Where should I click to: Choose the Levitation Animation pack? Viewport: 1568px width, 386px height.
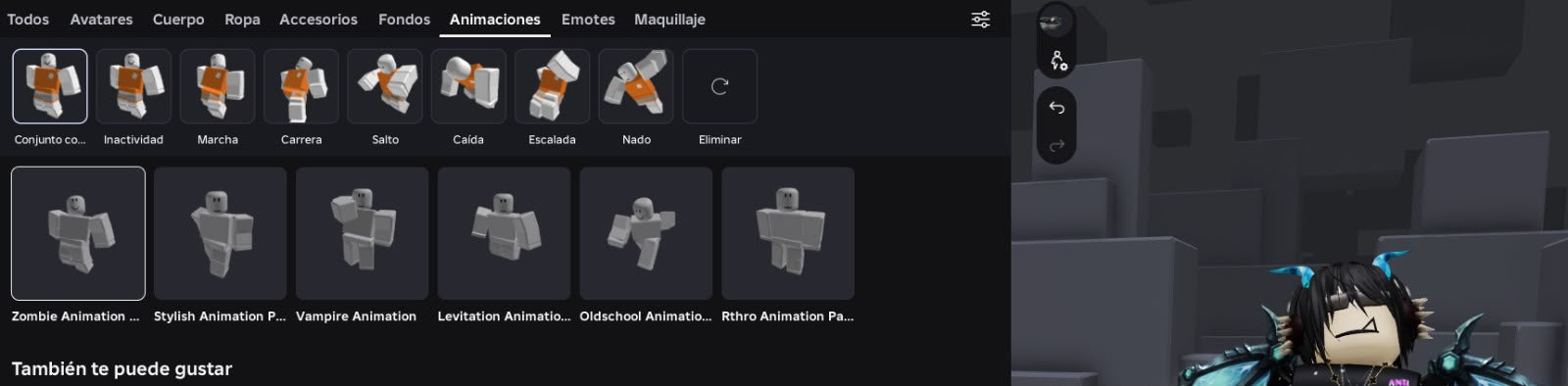[504, 233]
